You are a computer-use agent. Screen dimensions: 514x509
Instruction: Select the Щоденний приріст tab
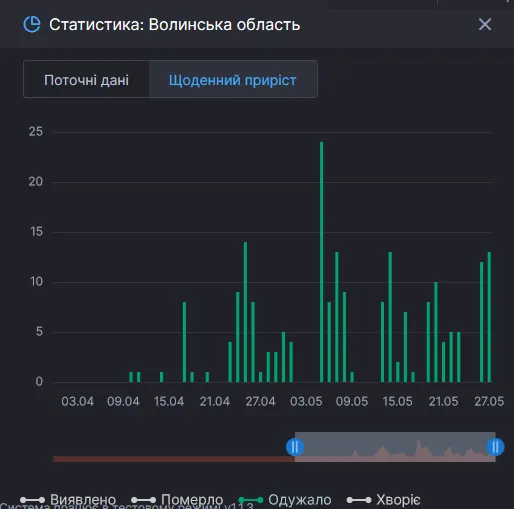(x=233, y=79)
